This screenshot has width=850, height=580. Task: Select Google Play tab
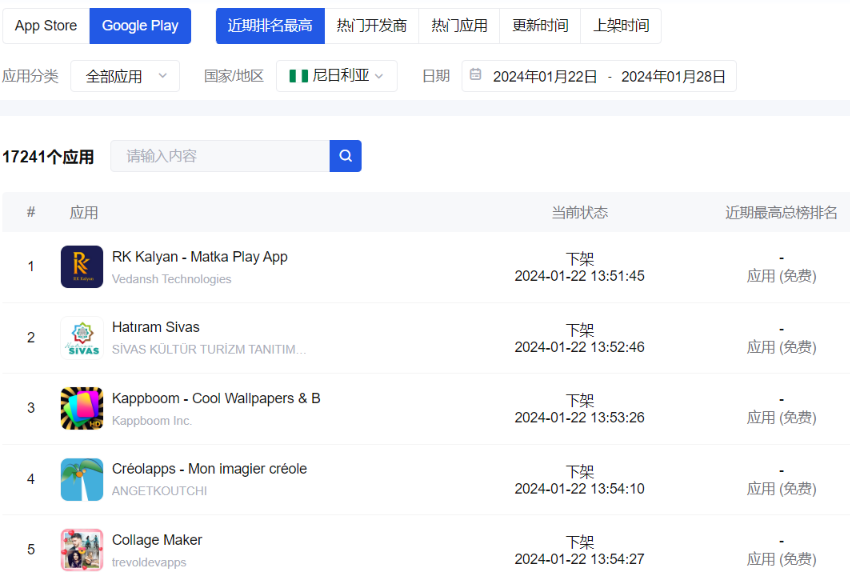pyautogui.click(x=140, y=25)
